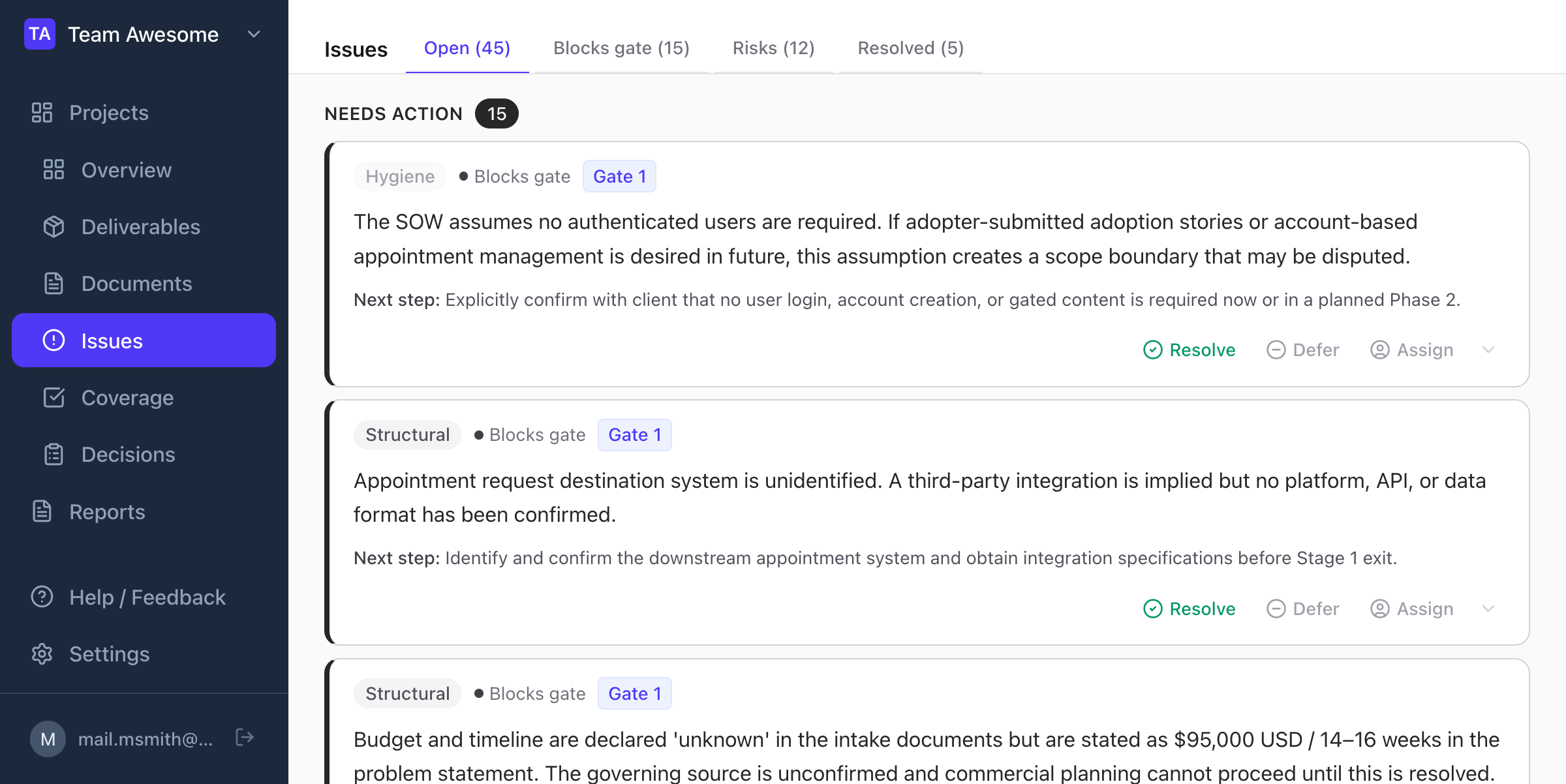Open the Projects section in sidebar
The image size is (1566, 784).
pyautogui.click(x=42, y=112)
